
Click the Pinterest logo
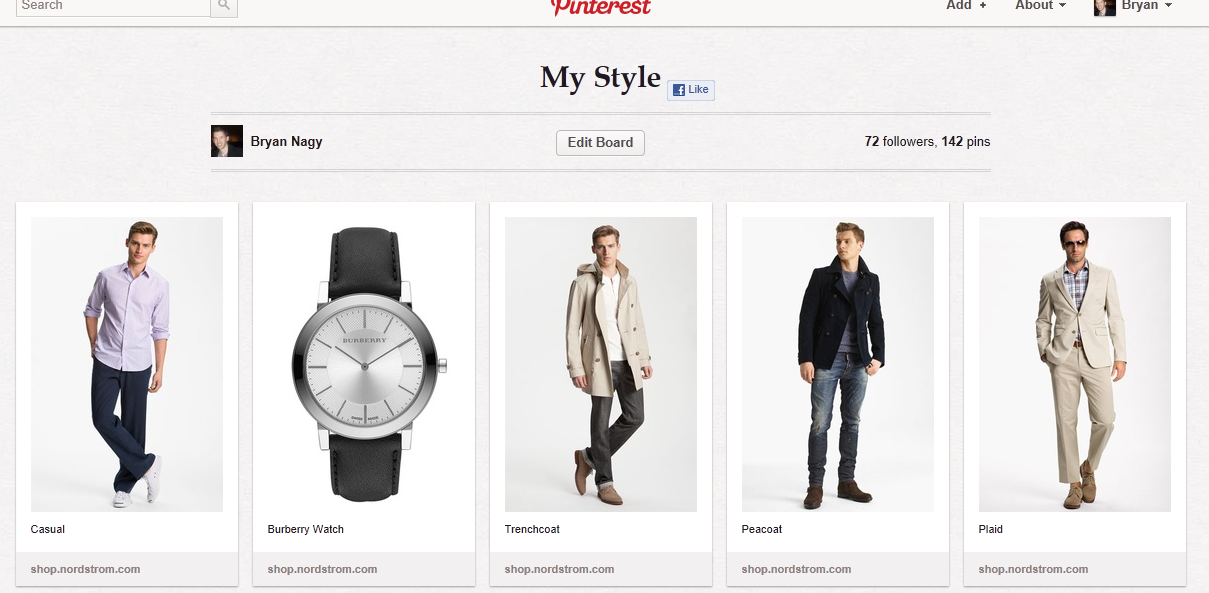pos(601,7)
